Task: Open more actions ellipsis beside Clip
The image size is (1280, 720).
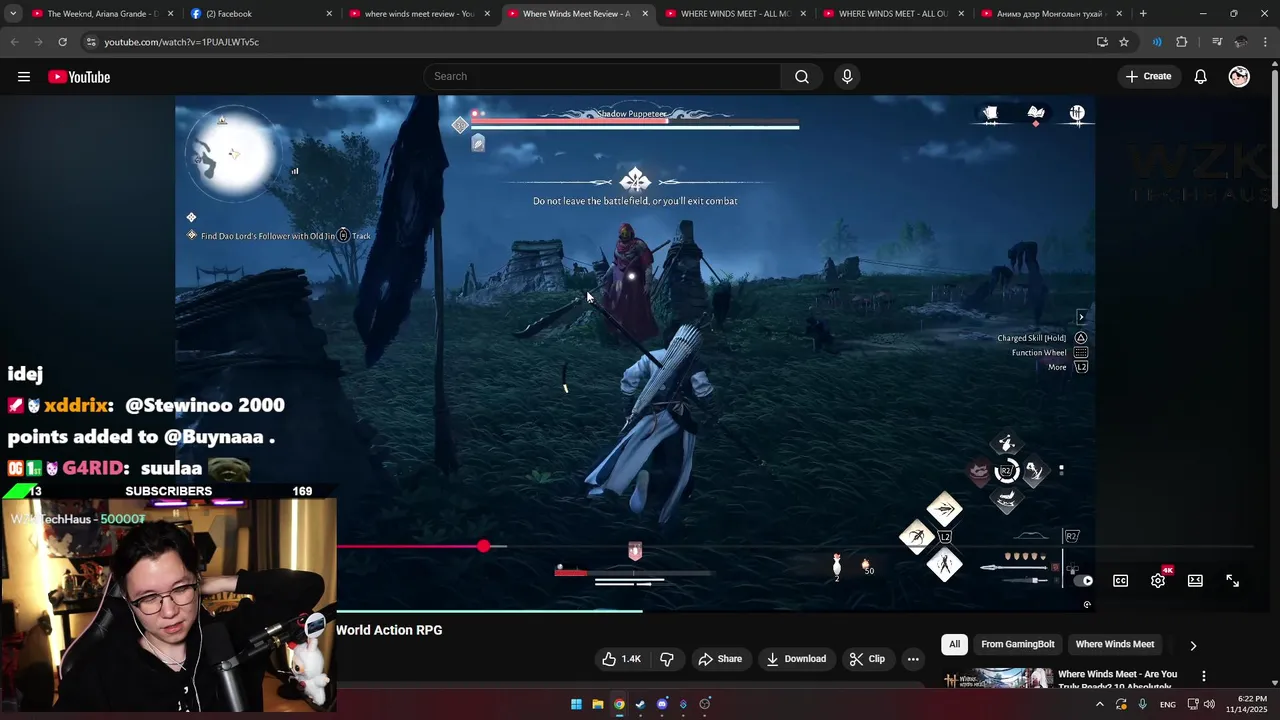Action: click(x=913, y=659)
